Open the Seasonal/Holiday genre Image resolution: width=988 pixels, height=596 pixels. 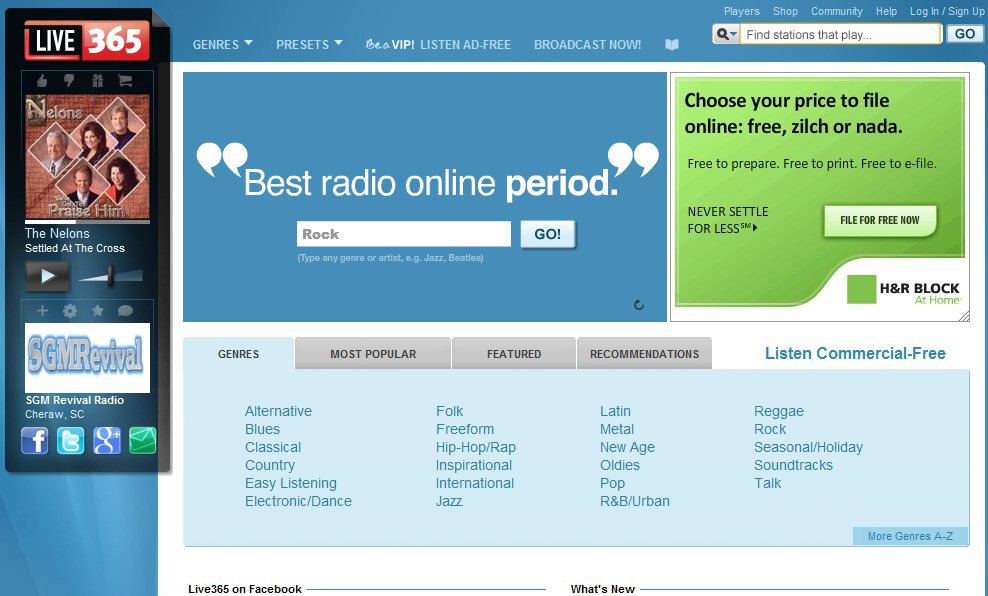(x=808, y=447)
